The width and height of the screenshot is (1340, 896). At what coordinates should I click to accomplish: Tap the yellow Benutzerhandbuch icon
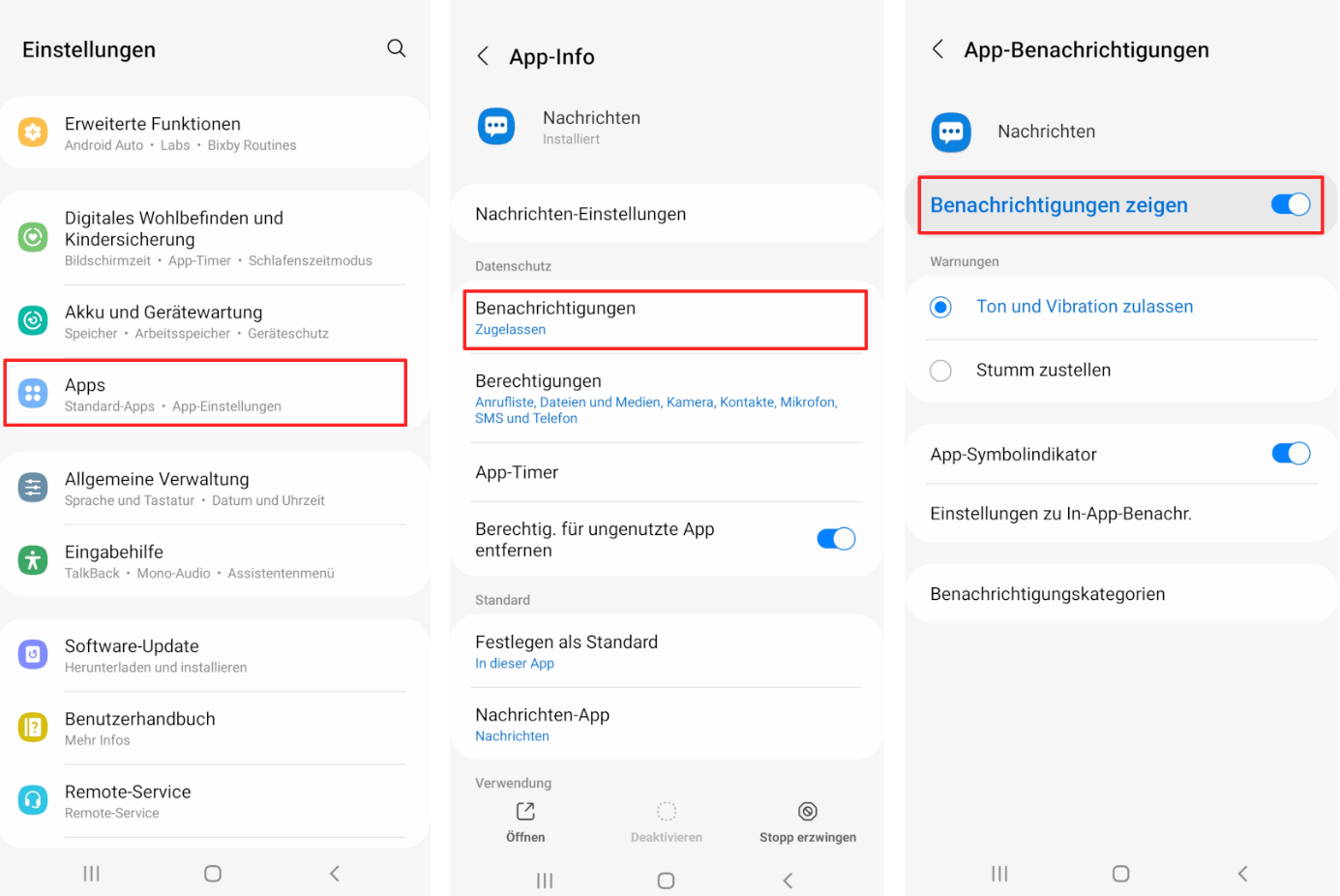33,728
